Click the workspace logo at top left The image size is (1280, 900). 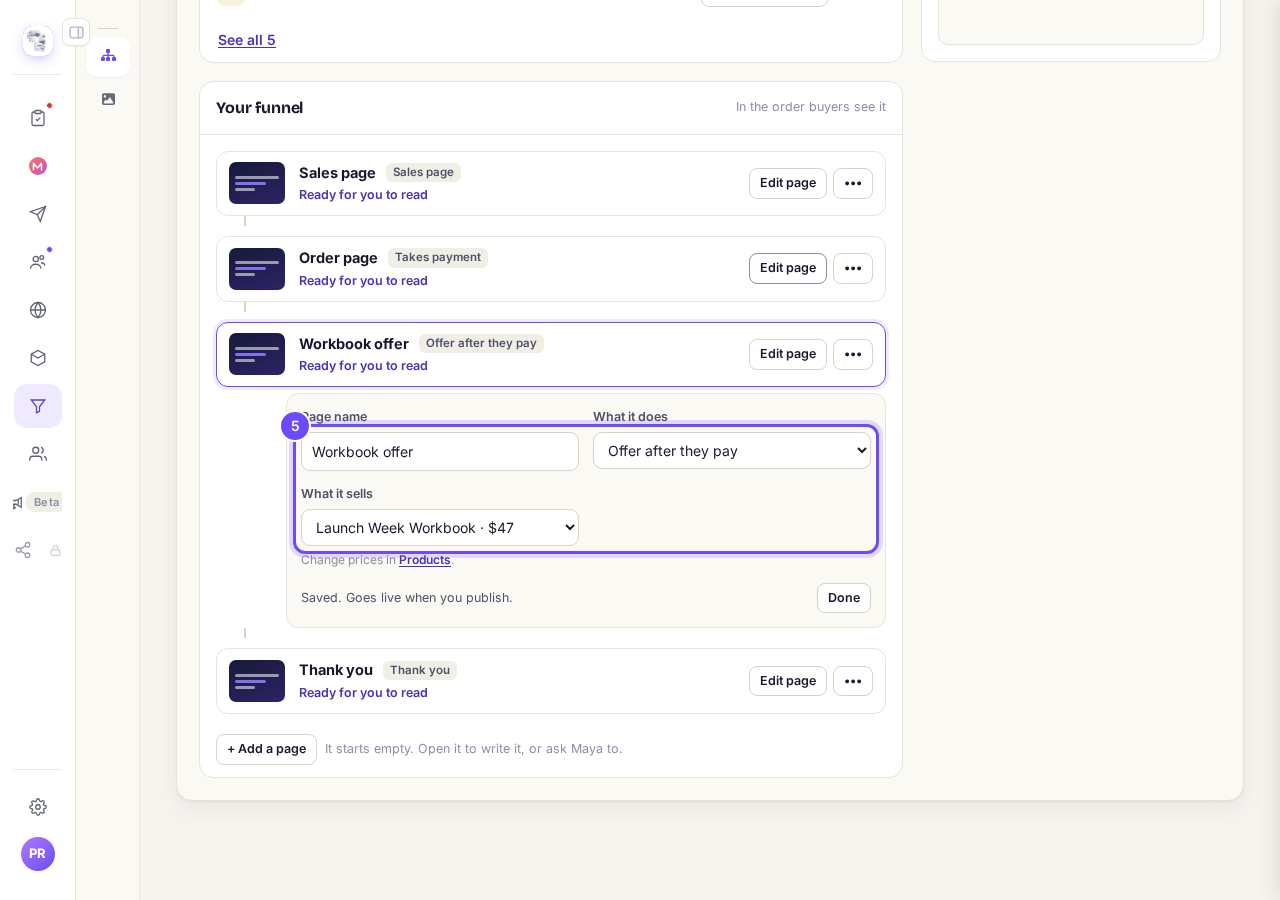tap(38, 41)
